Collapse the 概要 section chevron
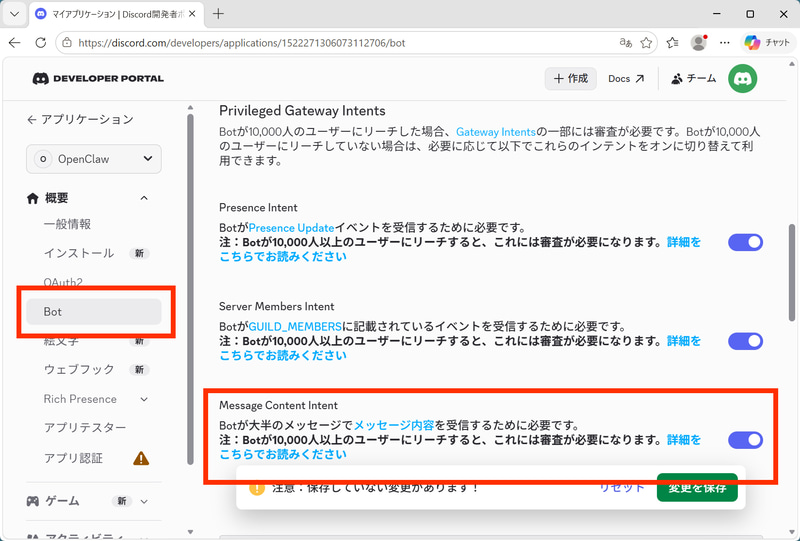The width and height of the screenshot is (800, 541). pos(144,198)
